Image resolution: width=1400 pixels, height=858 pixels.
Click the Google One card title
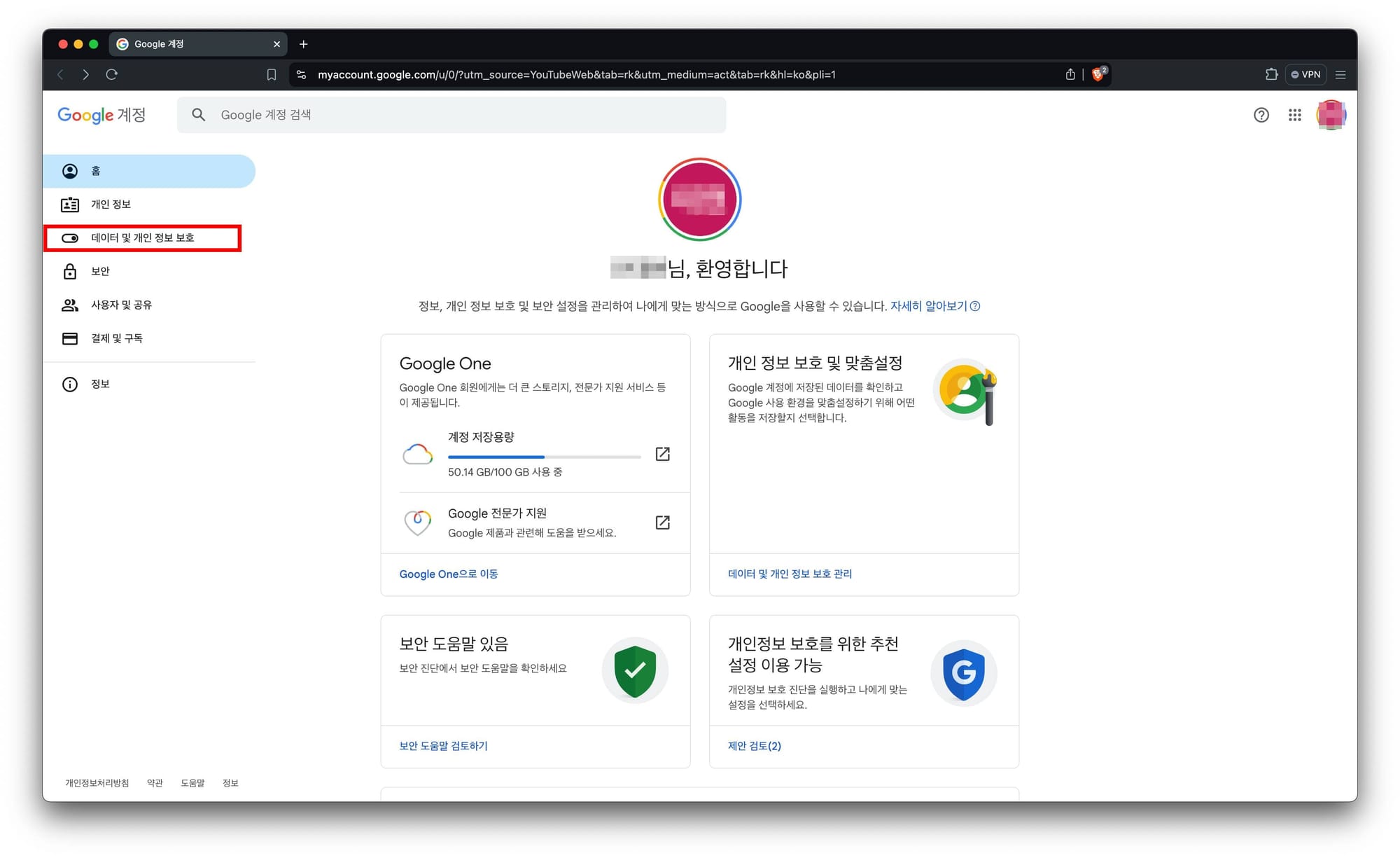pos(445,364)
